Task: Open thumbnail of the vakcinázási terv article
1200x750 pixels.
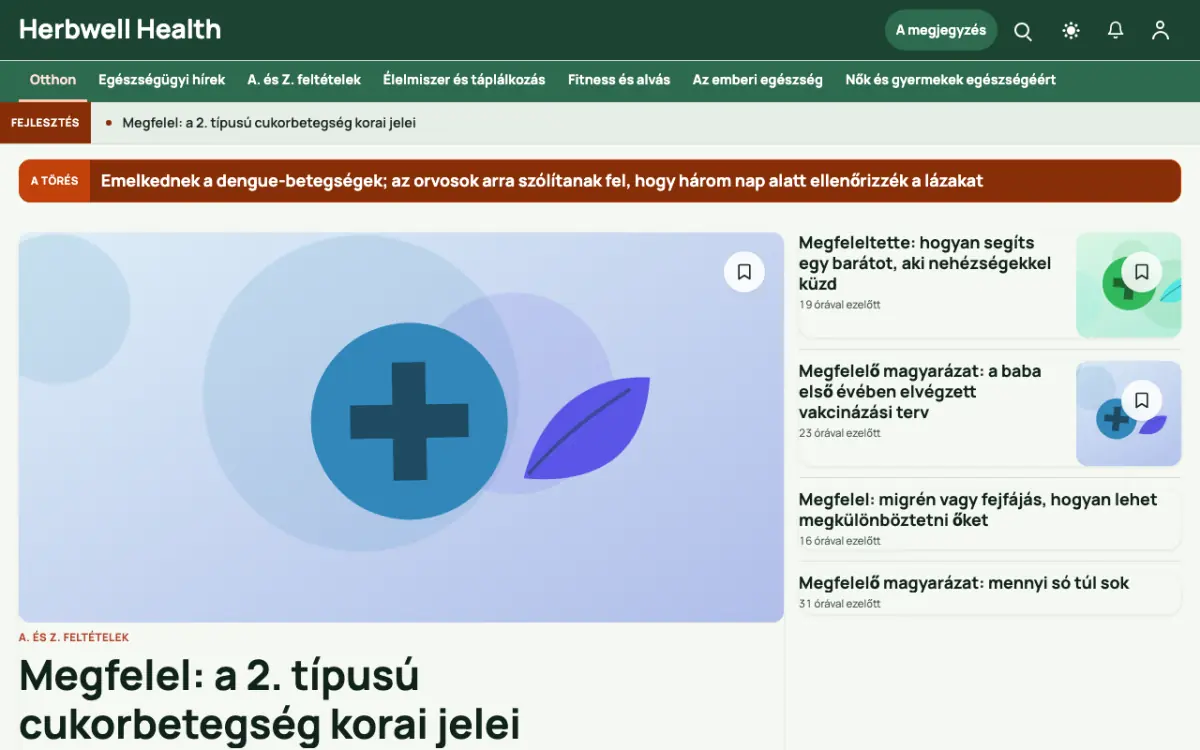Action: 1128,413
